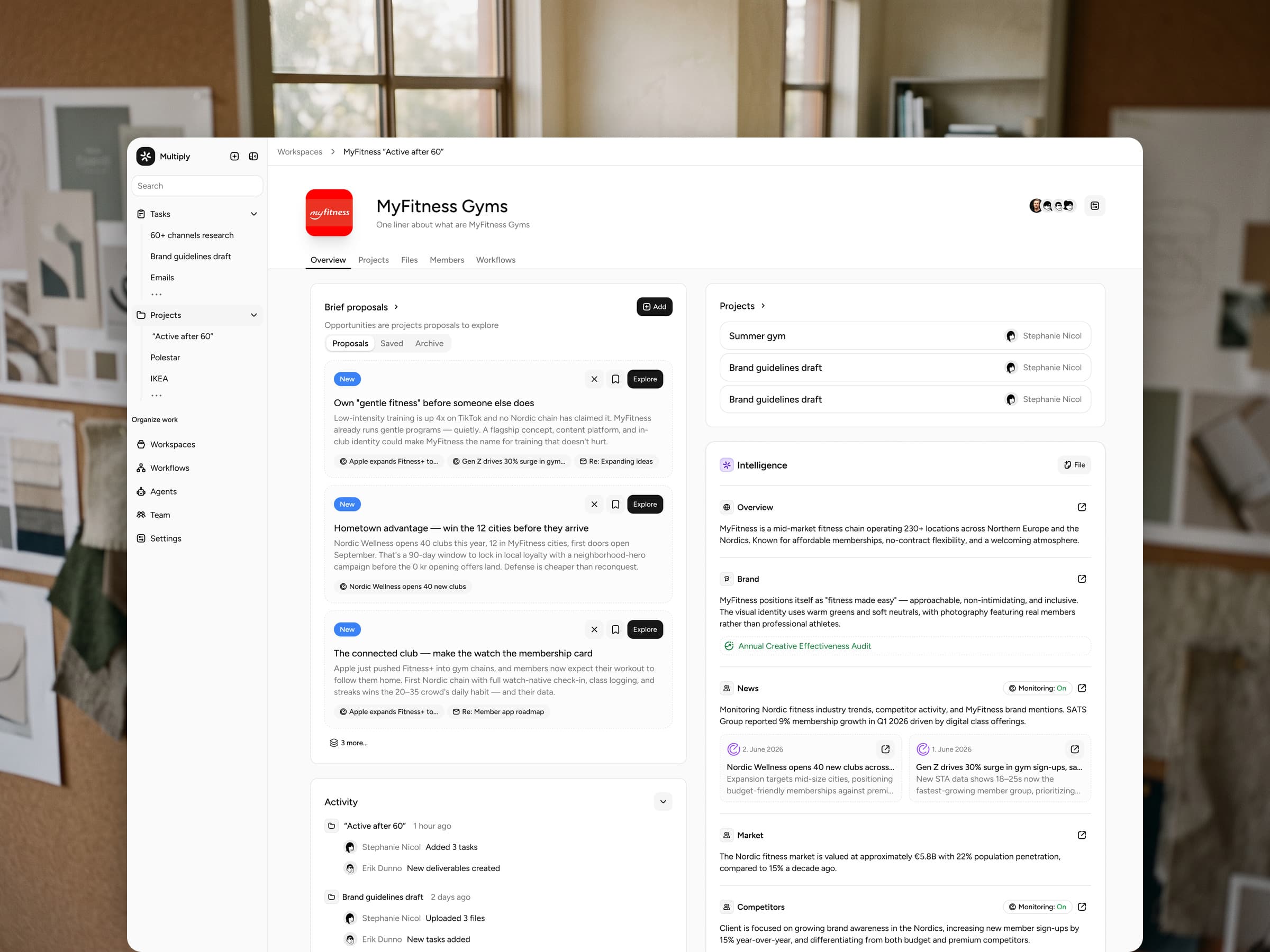Image resolution: width=1270 pixels, height=952 pixels.
Task: Click Workspaces in the breadcrumb
Action: pos(300,152)
